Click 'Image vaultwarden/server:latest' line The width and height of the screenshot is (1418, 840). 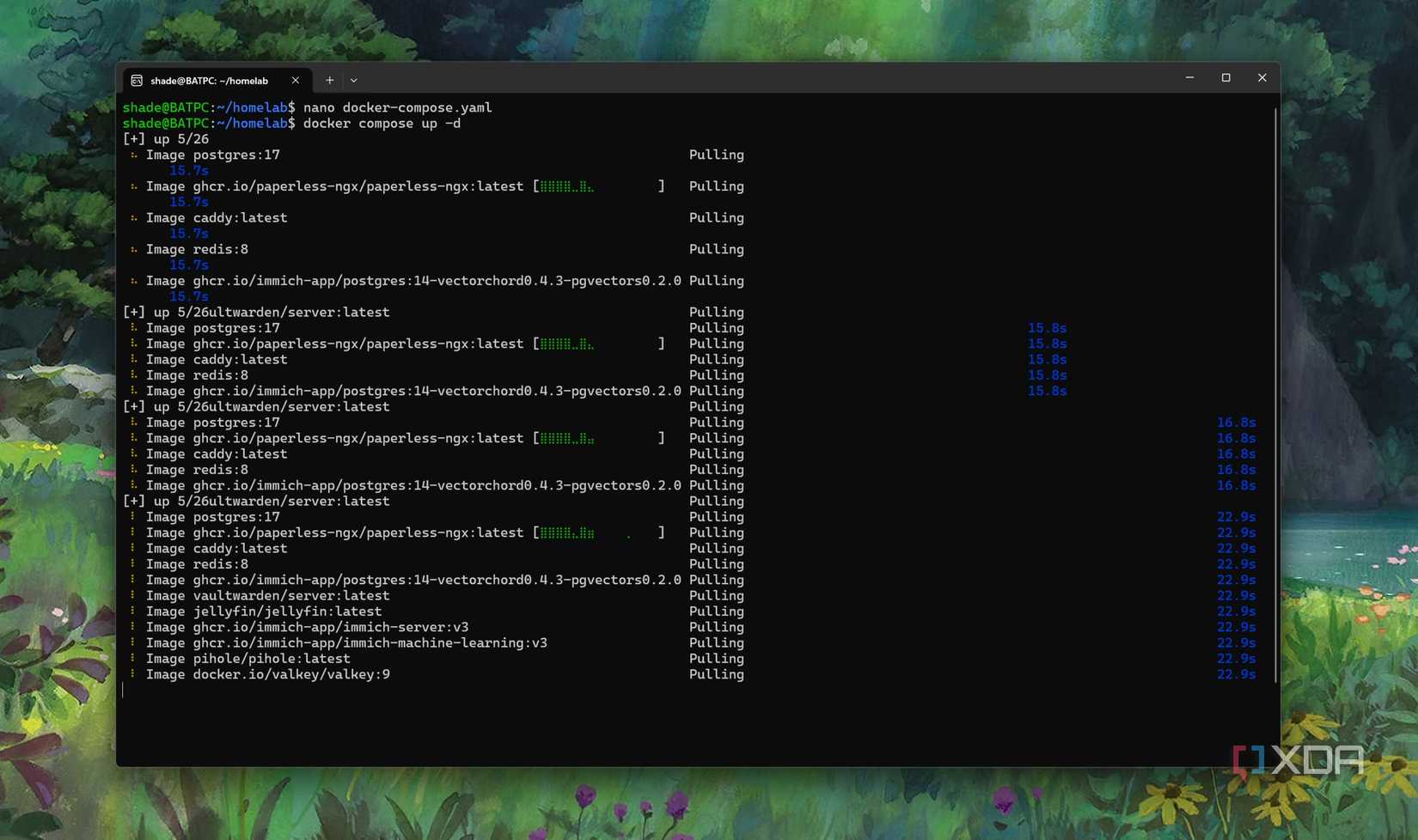(x=267, y=595)
